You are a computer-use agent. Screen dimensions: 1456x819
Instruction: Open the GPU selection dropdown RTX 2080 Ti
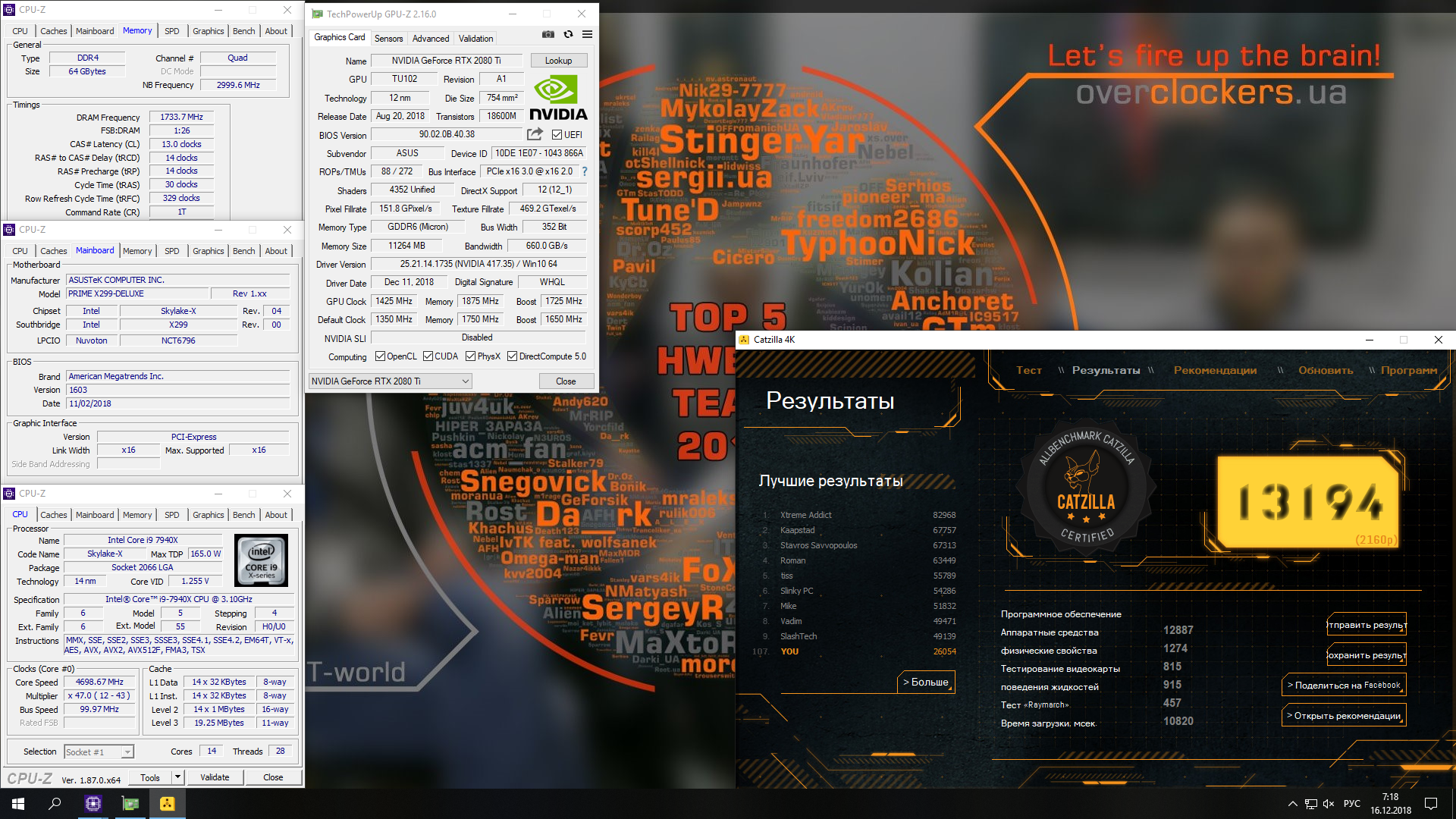391,381
